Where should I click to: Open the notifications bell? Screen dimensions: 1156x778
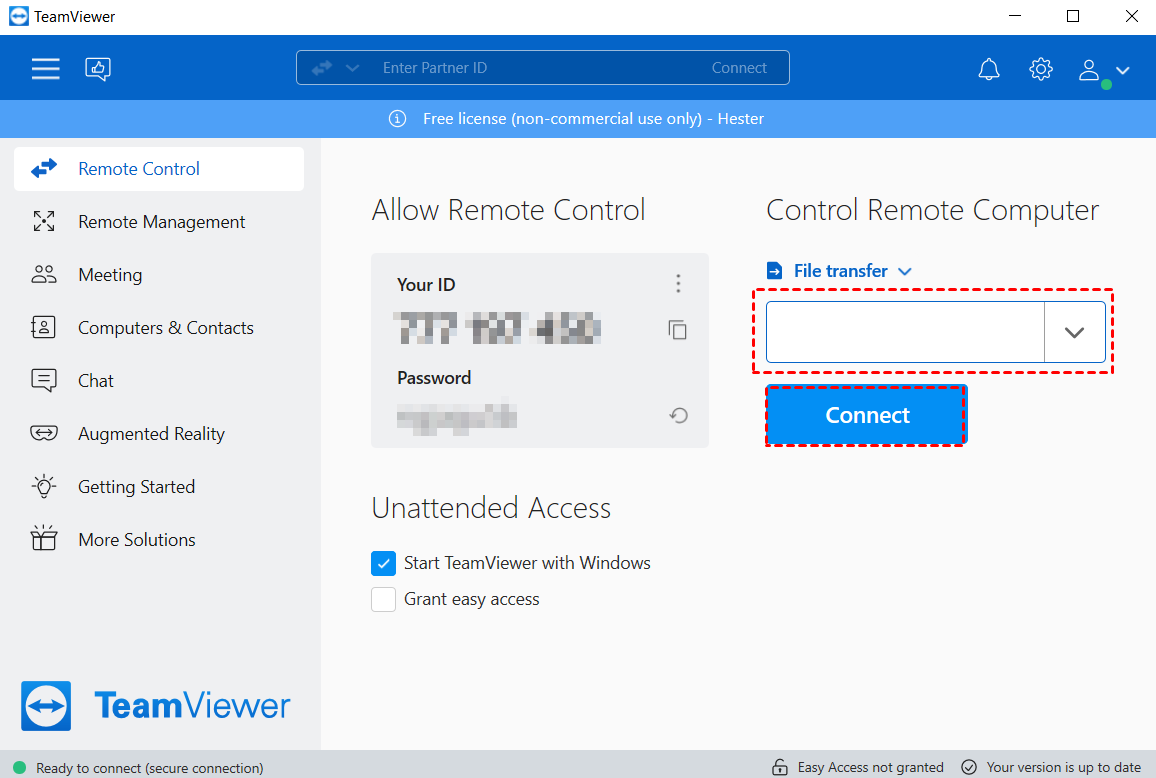point(988,69)
